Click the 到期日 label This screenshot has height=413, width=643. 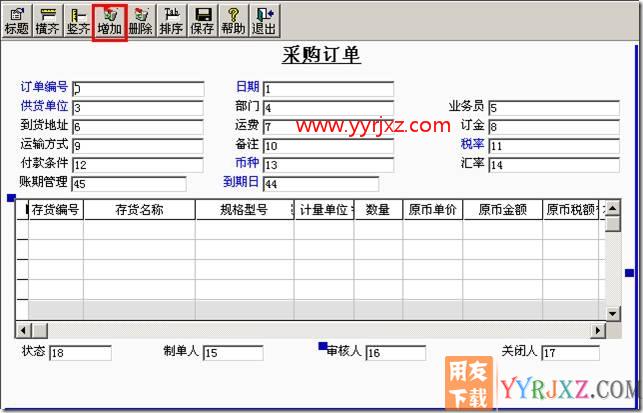click(241, 181)
